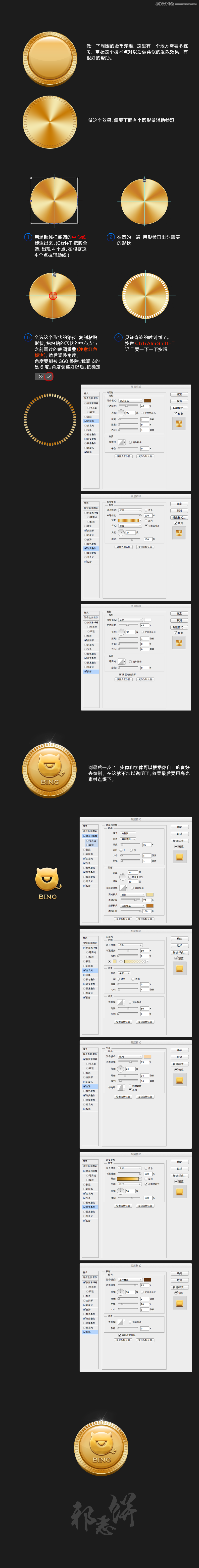The image size is (199, 1568).
Task: Select 居中 source radio in 内发光 dialog
Action: click(x=118, y=979)
